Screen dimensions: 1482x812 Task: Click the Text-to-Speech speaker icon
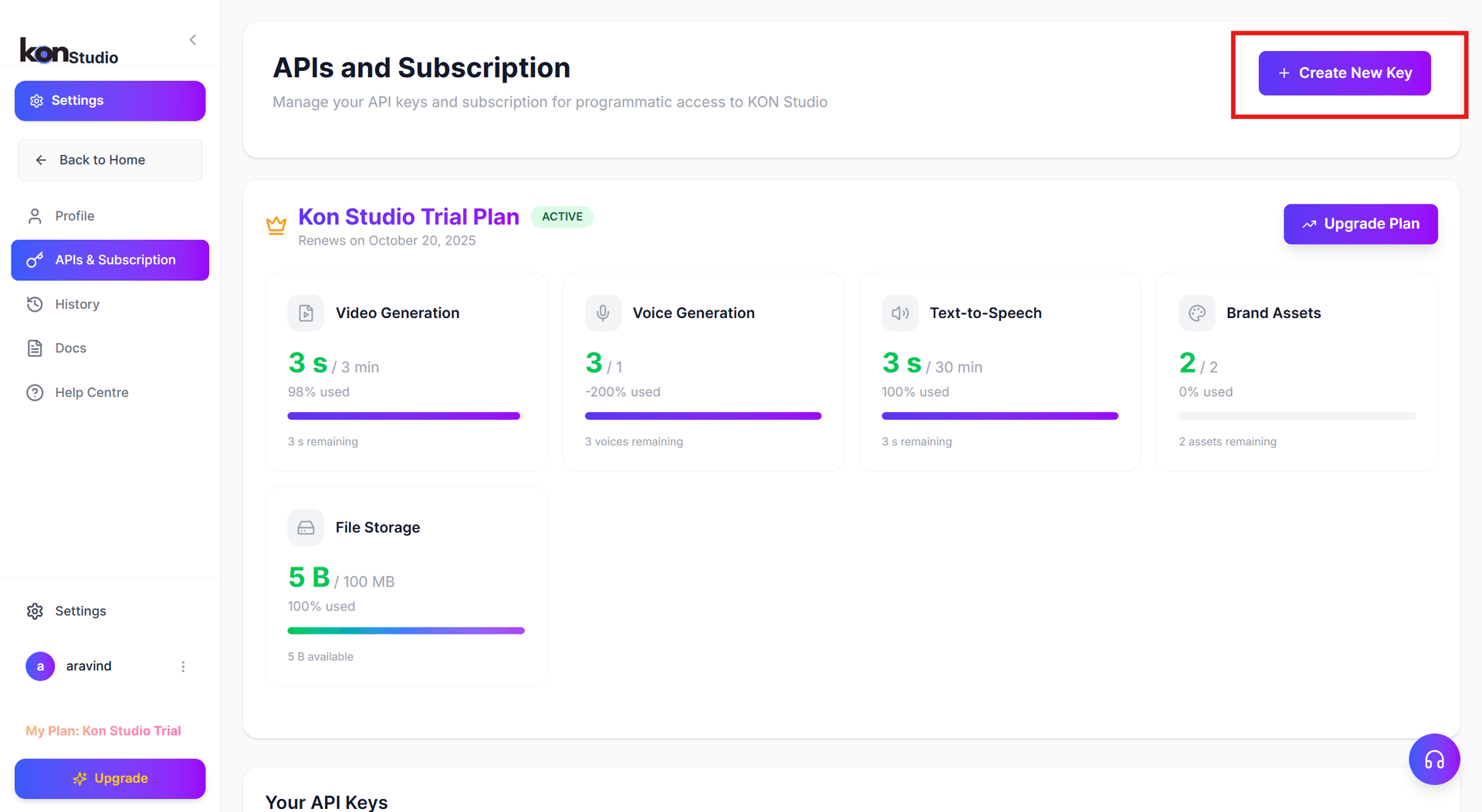tap(900, 313)
